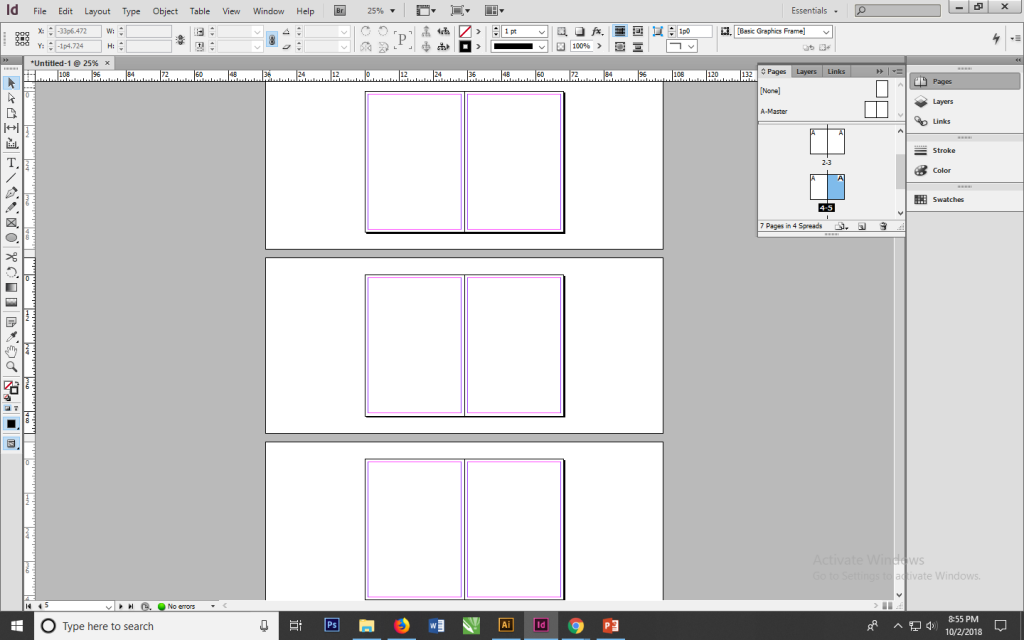Select the Page tool
Screen dimensions: 1024x640
coord(11,113)
